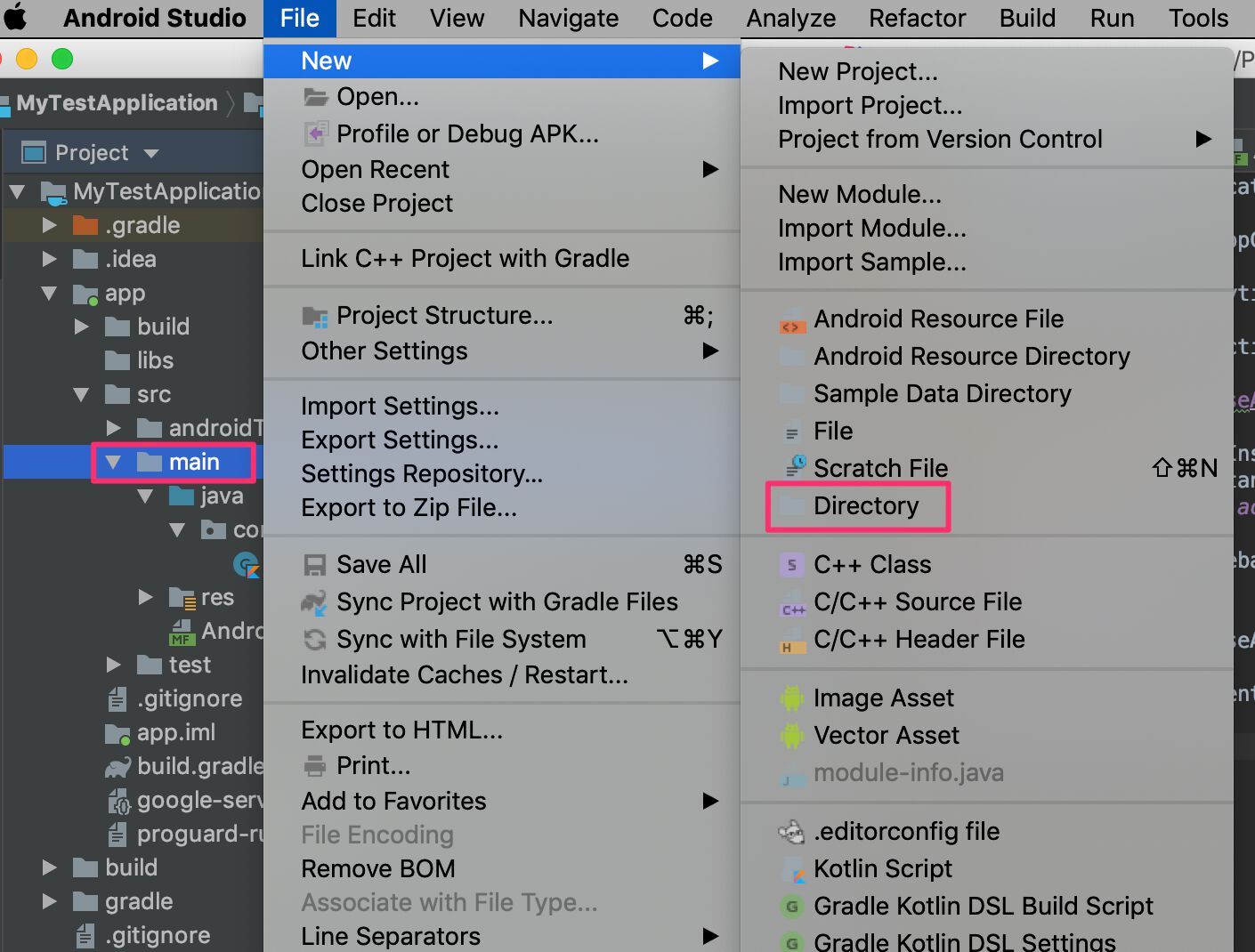
Task: Click MyTestApplication breadcrumb in navigation bar
Action: 117,103
